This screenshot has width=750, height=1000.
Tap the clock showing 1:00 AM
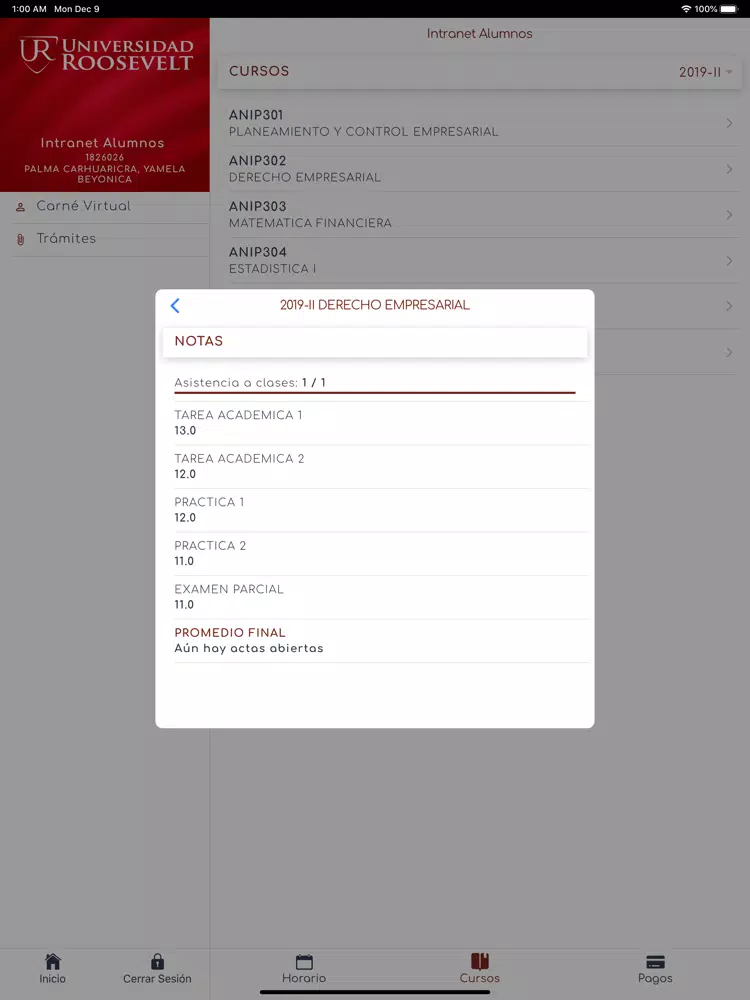[29, 9]
